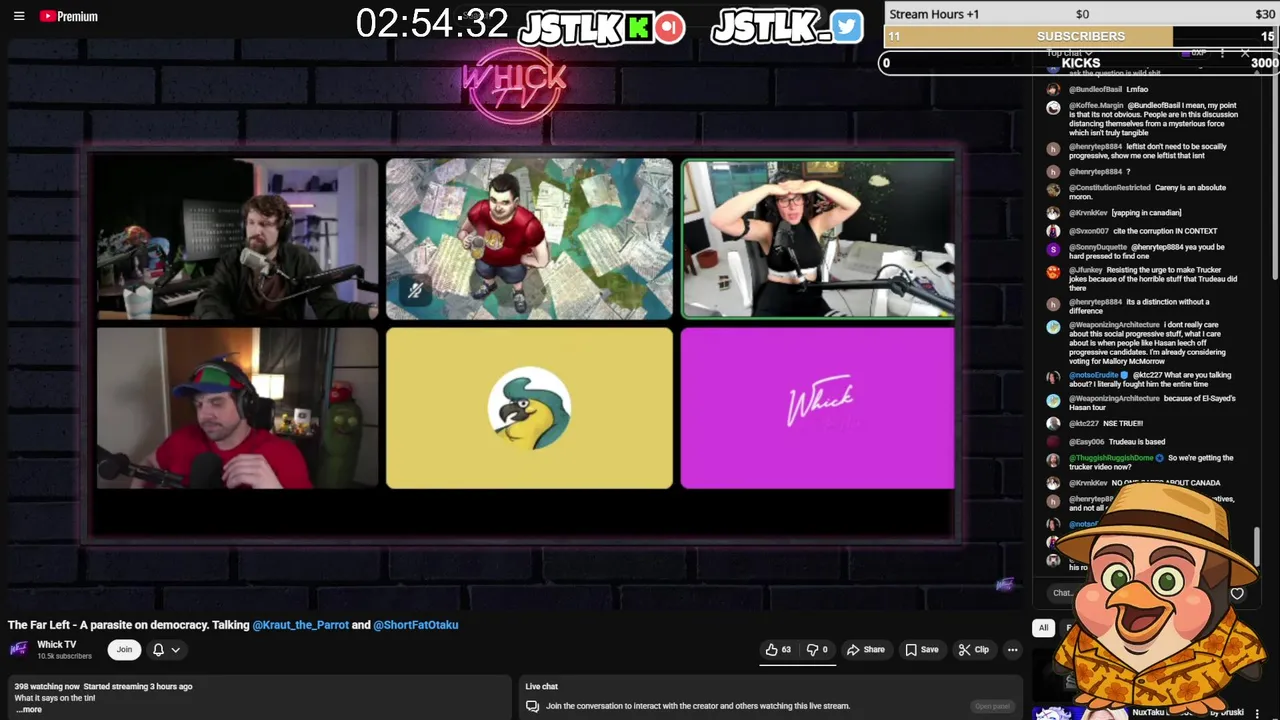Click the KICKS goal progress bar
The image size is (1280, 720).
click(1081, 63)
